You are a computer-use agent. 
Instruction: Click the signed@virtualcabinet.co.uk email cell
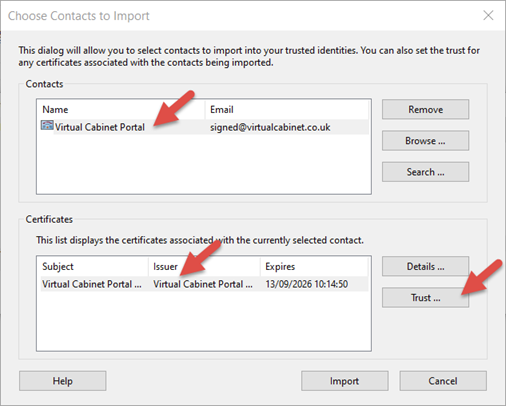[270, 127]
